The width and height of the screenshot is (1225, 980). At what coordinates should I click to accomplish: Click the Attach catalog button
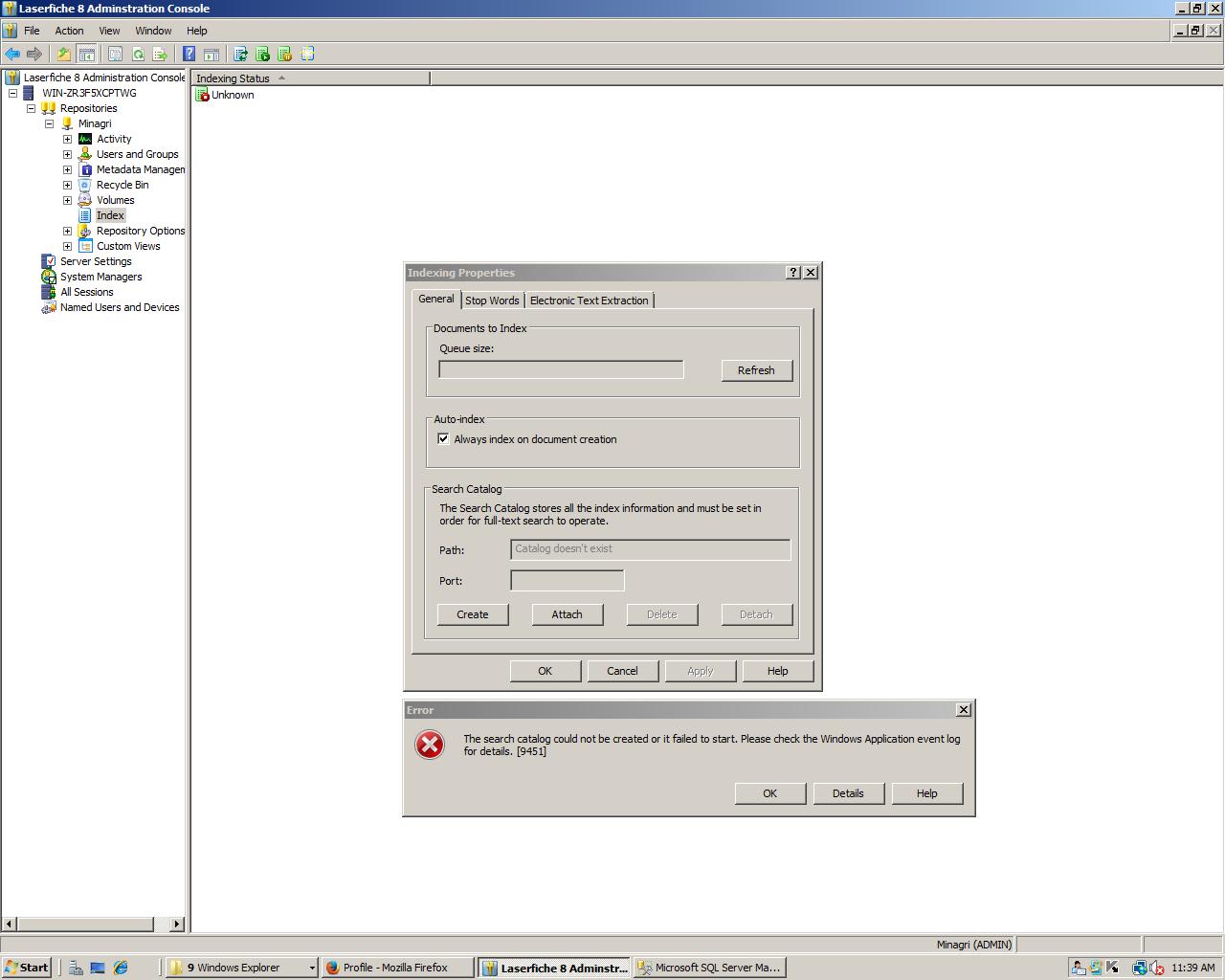coord(567,614)
